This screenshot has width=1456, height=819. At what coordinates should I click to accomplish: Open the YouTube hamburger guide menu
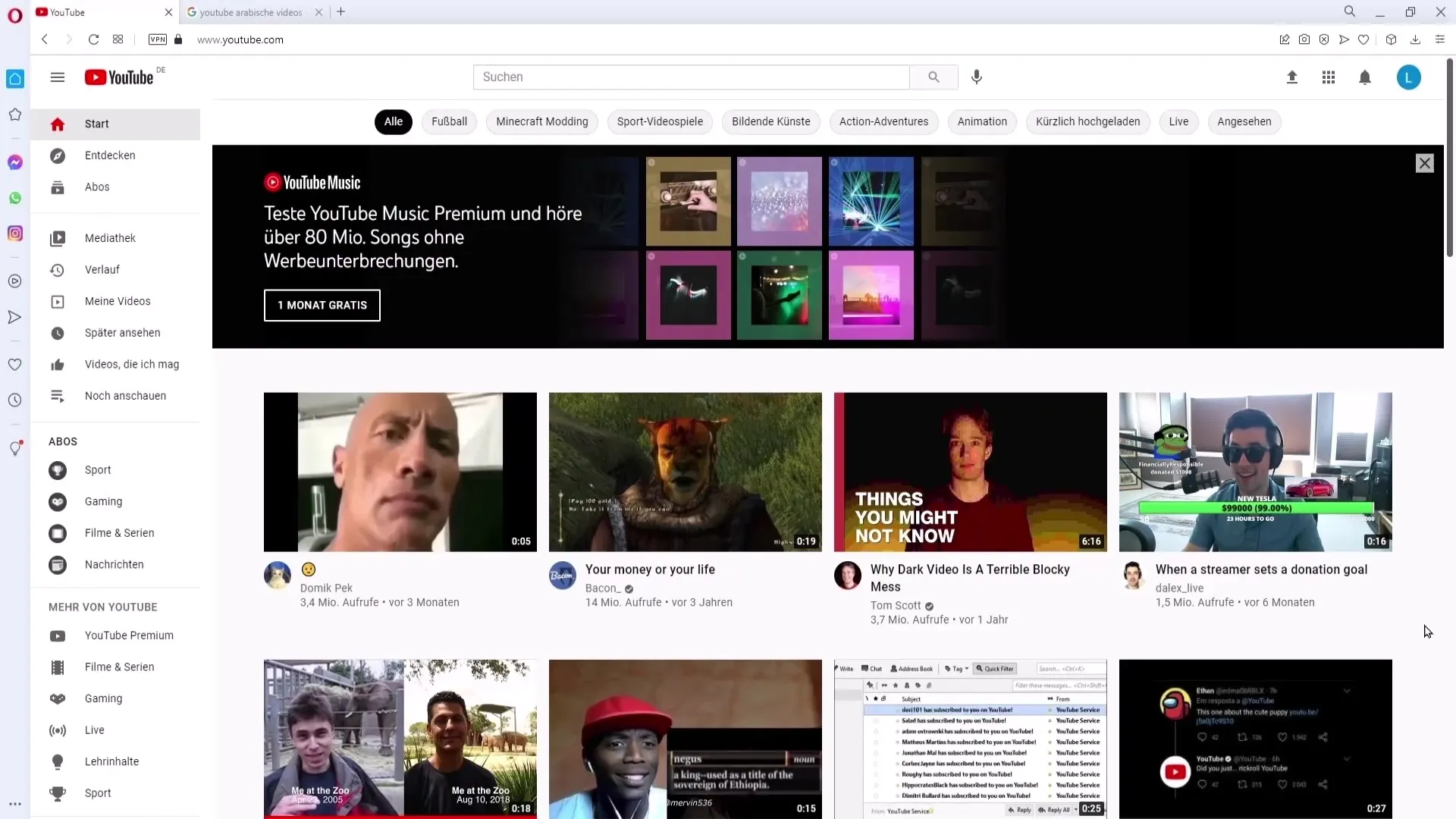click(58, 77)
